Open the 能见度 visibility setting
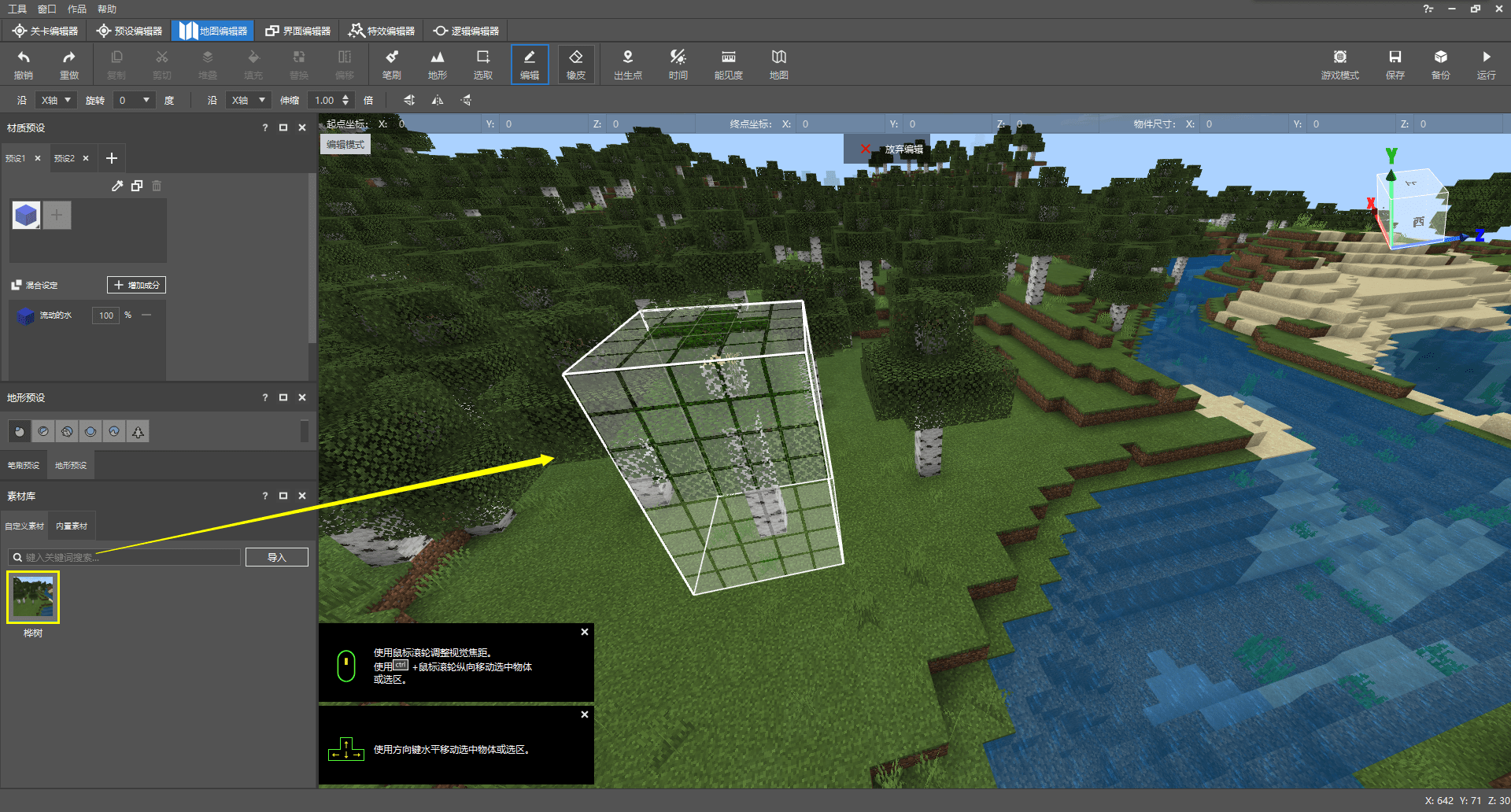 [x=729, y=64]
